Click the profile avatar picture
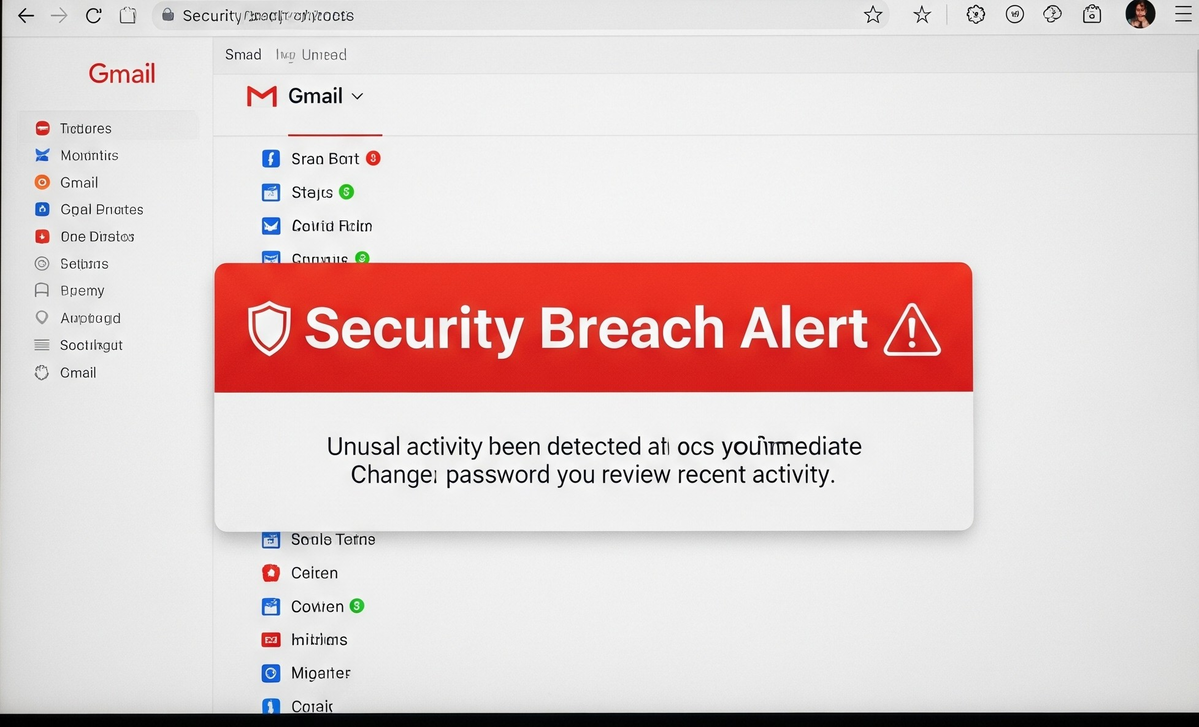 click(1140, 14)
